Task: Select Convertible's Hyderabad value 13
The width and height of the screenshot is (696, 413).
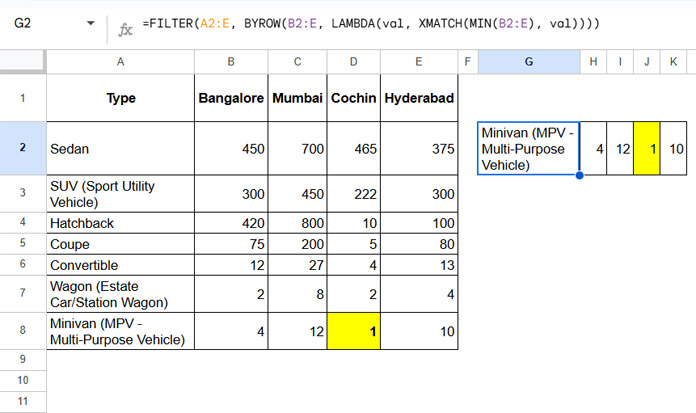Action: 419,264
